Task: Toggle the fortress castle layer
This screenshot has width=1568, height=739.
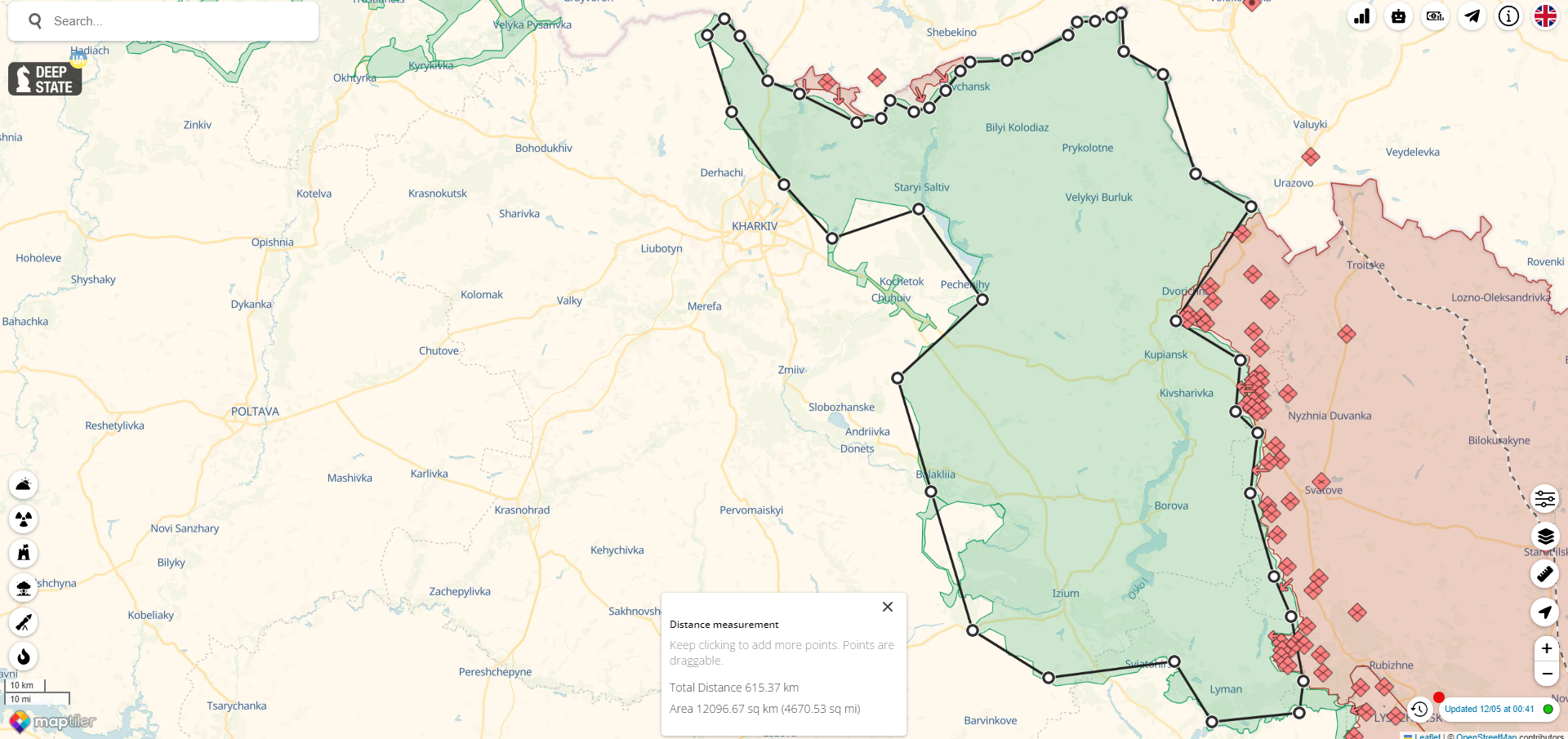Action: (24, 554)
